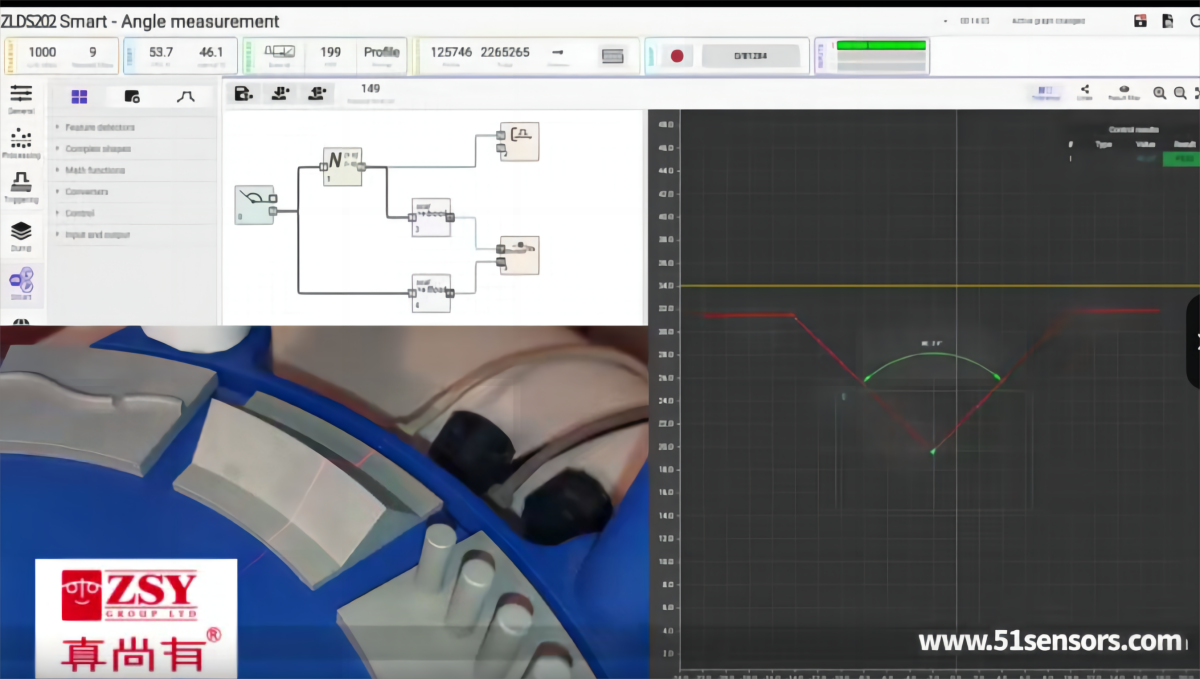Viewport: 1200px width, 679px height.
Task: Click the green progress bar indicator
Action: [880, 45]
